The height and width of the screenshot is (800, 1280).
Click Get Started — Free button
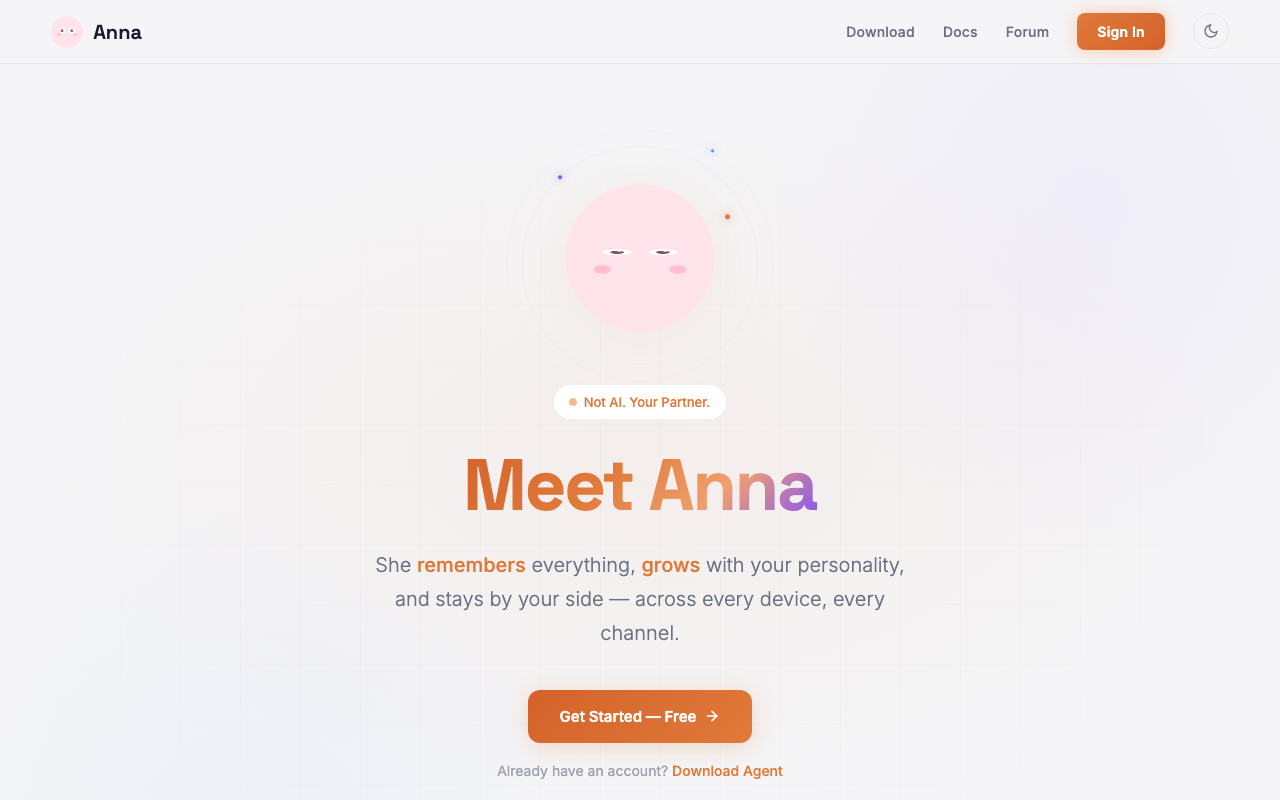point(640,716)
